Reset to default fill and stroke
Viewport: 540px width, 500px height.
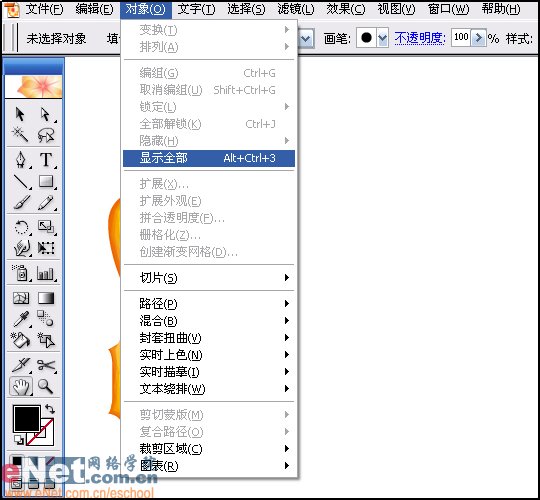click(x=19, y=439)
